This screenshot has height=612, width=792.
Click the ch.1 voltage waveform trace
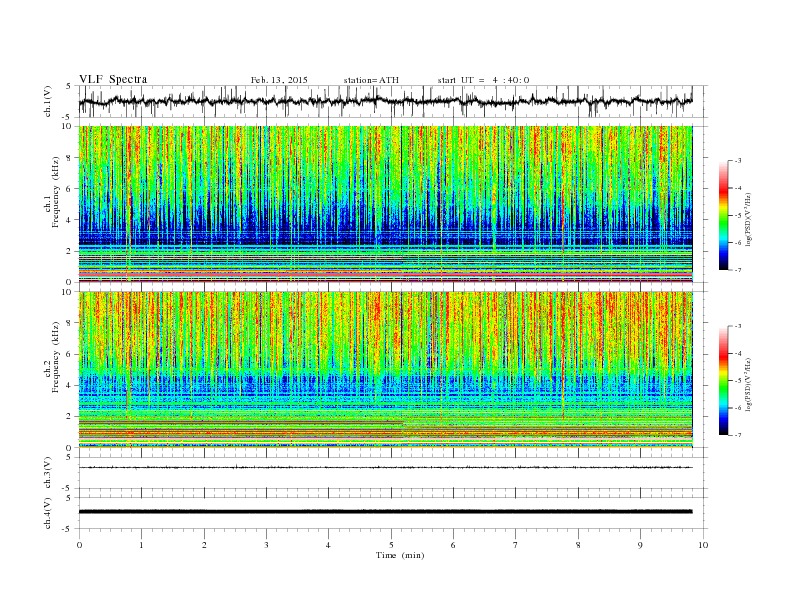[385, 101]
